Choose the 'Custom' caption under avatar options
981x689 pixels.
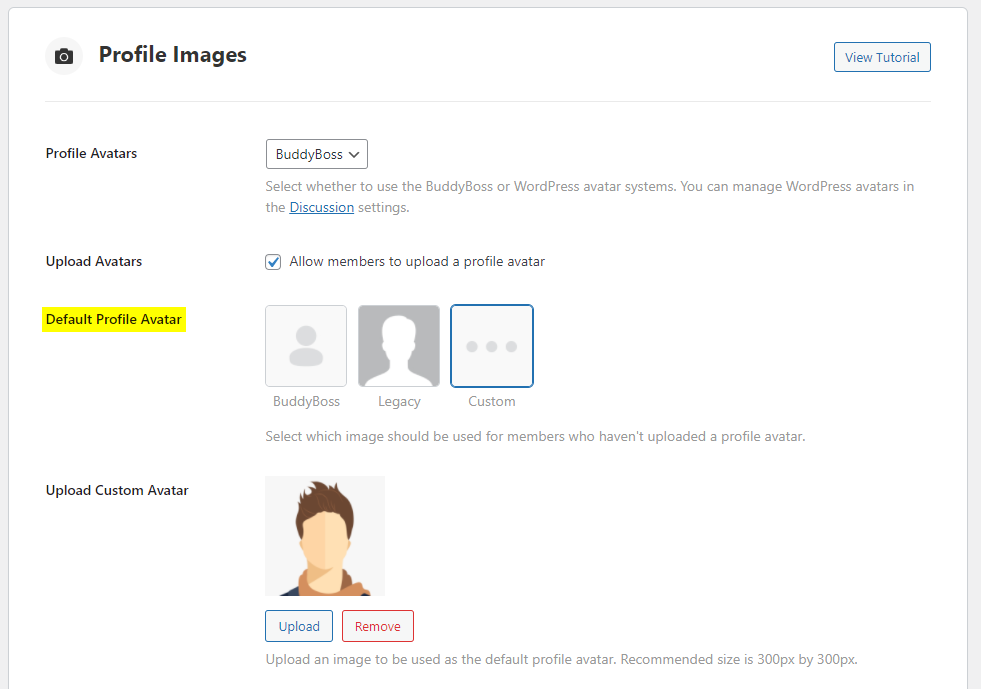(492, 401)
